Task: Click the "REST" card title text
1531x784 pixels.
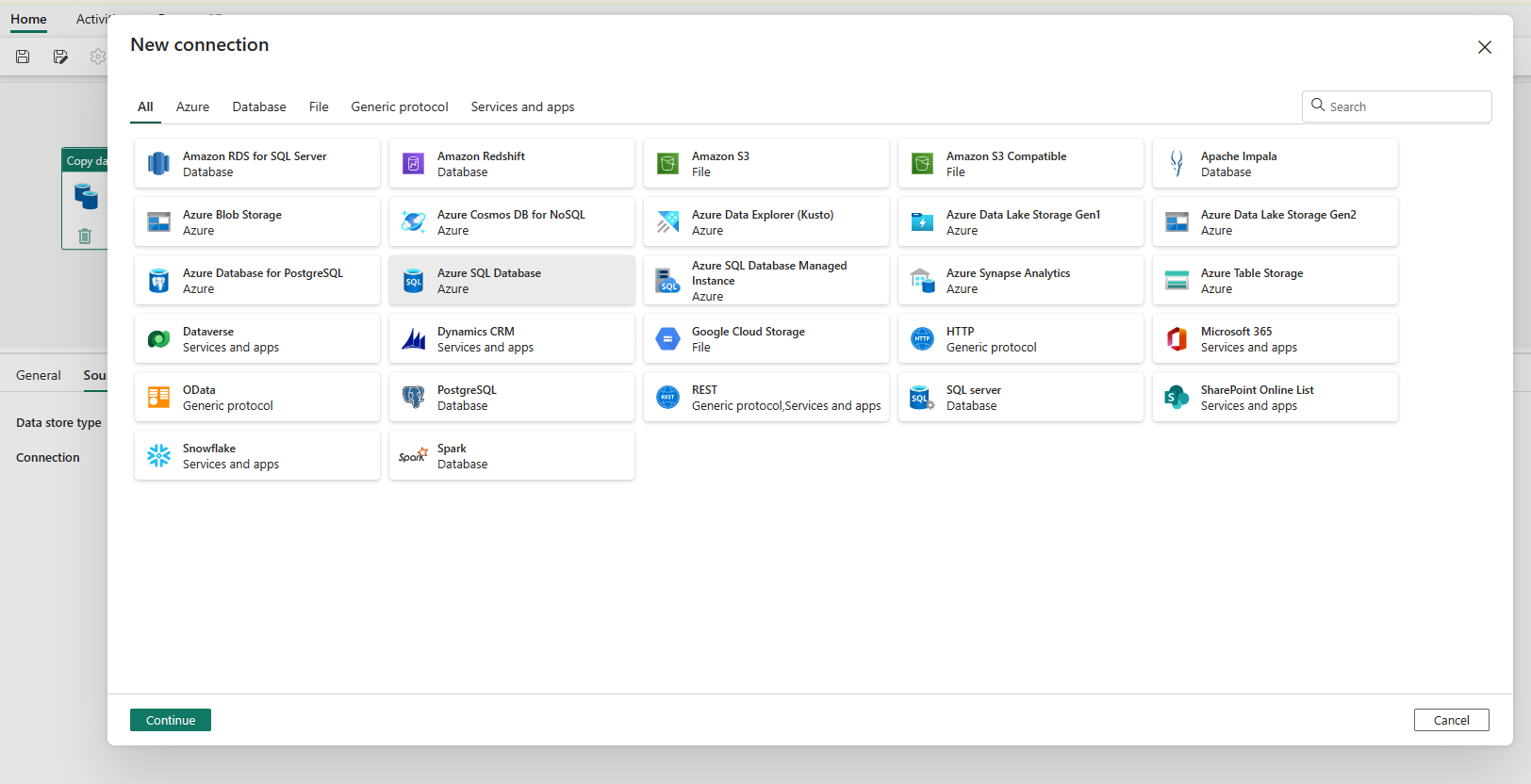Action: coord(704,390)
